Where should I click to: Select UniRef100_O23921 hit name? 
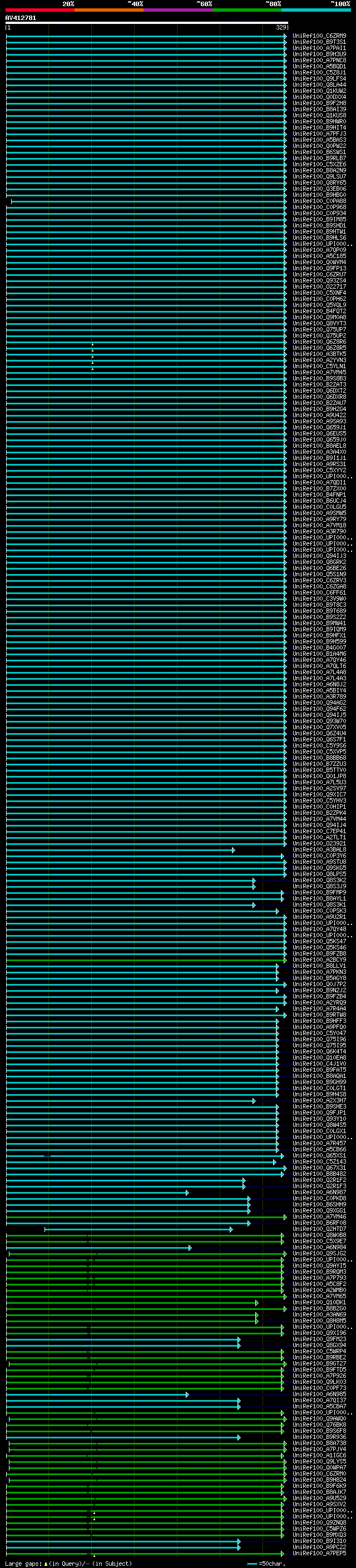click(x=319, y=844)
